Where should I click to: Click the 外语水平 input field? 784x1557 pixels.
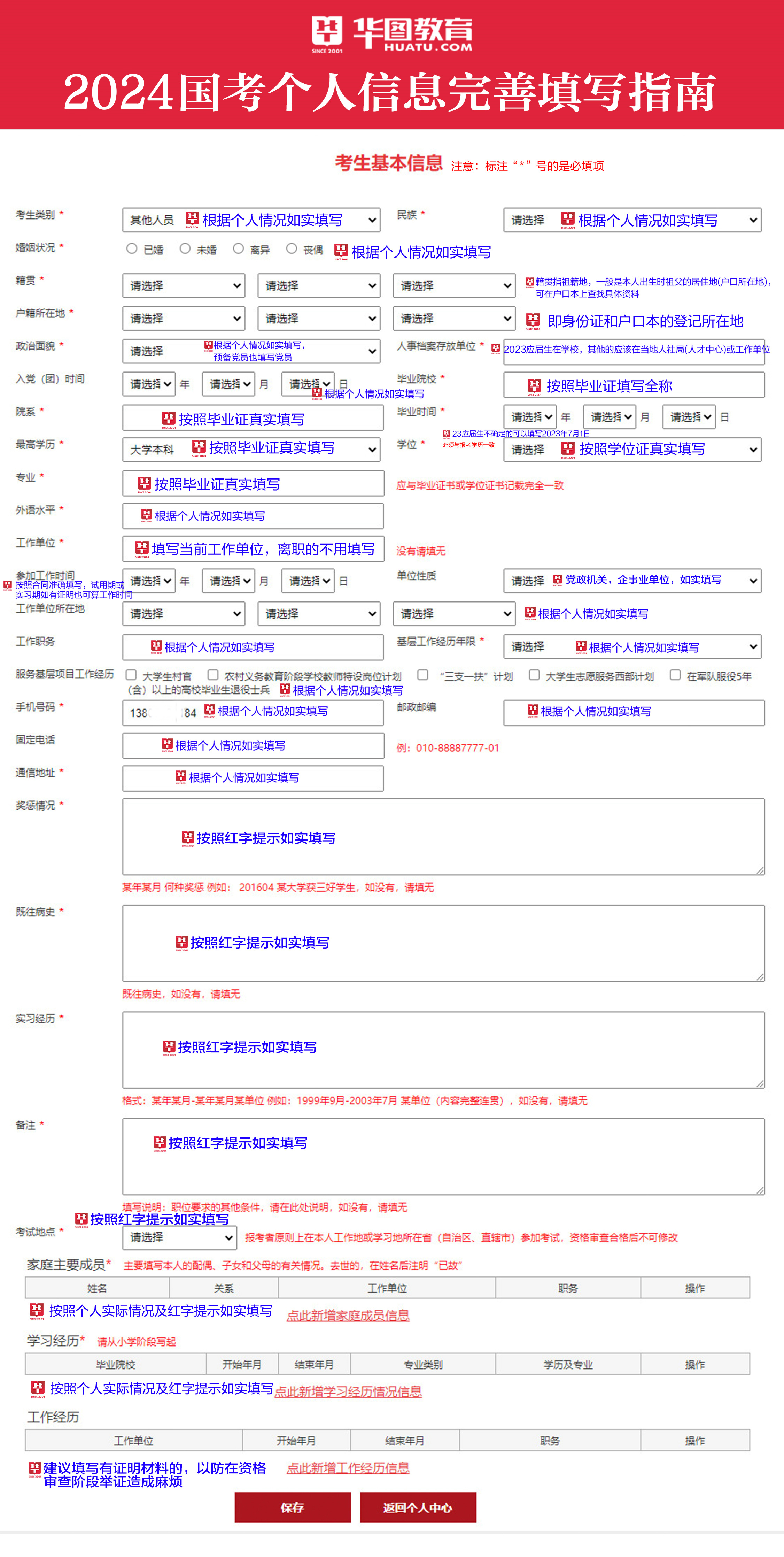[x=253, y=516]
